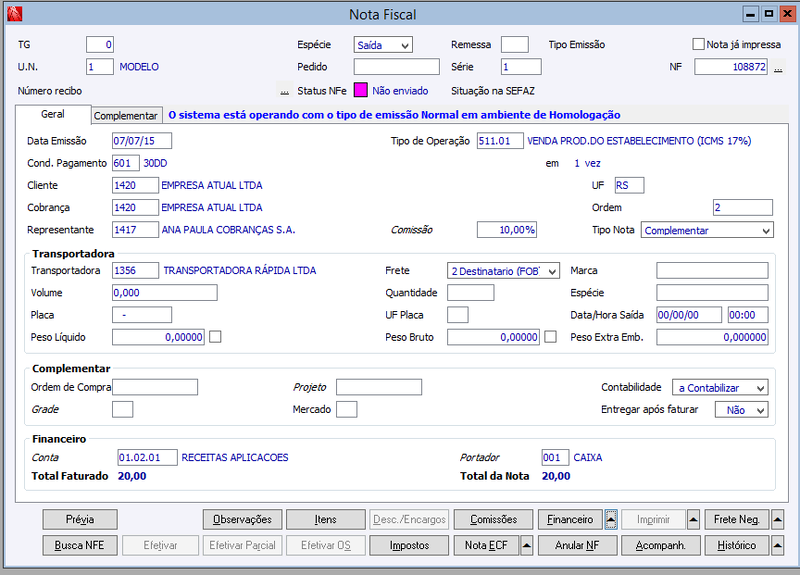Open the Tipo Nota Complementar dropdown
Screen dimensions: 800x575
click(707, 230)
